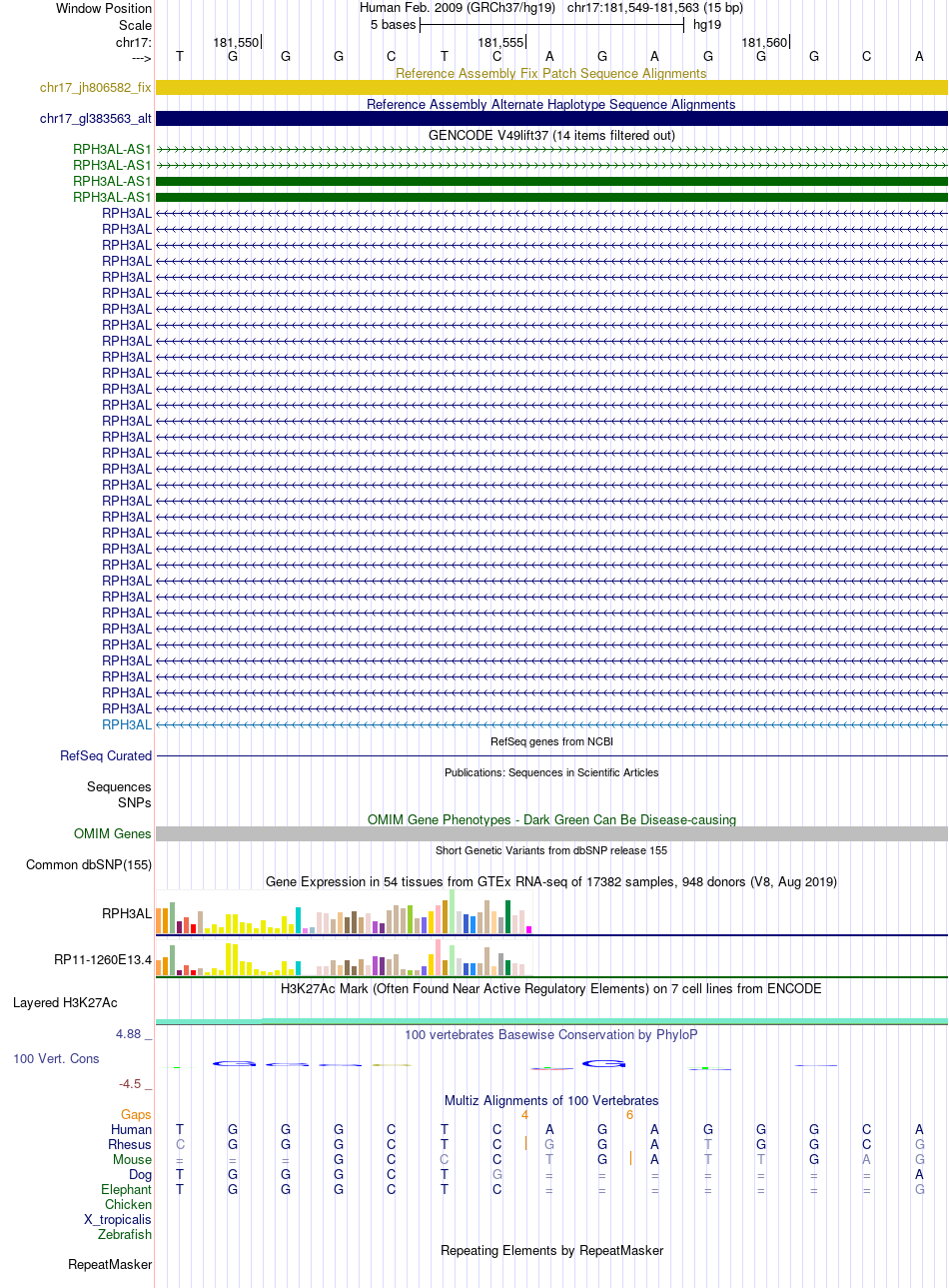Click position marker 181,560

click(764, 42)
